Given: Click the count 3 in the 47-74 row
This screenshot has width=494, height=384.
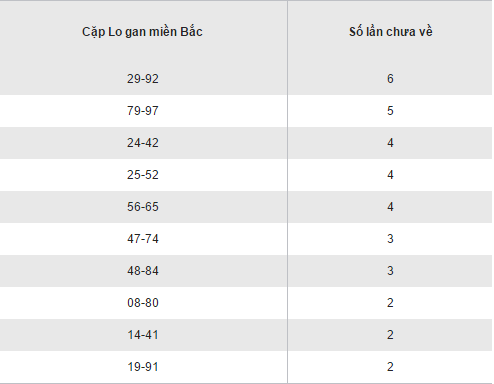Looking at the screenshot, I should [x=390, y=239].
